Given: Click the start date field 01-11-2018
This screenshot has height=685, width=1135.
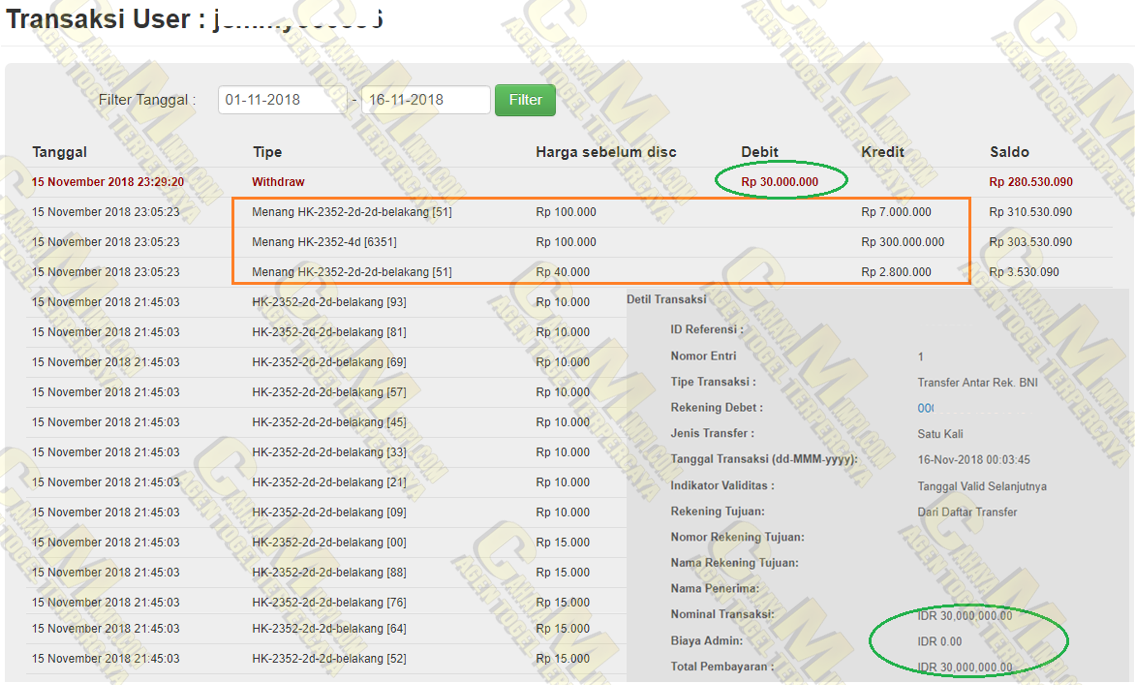Looking at the screenshot, I should 282,100.
